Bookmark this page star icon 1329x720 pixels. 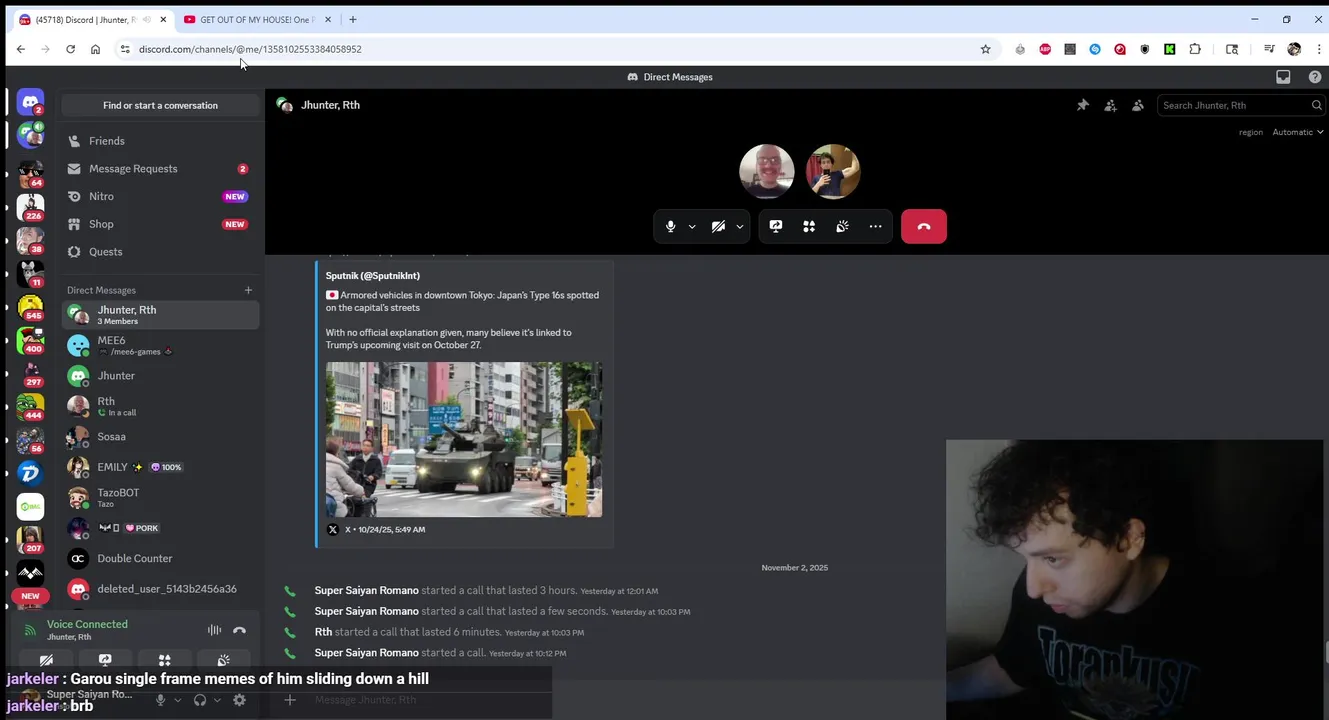point(985,49)
